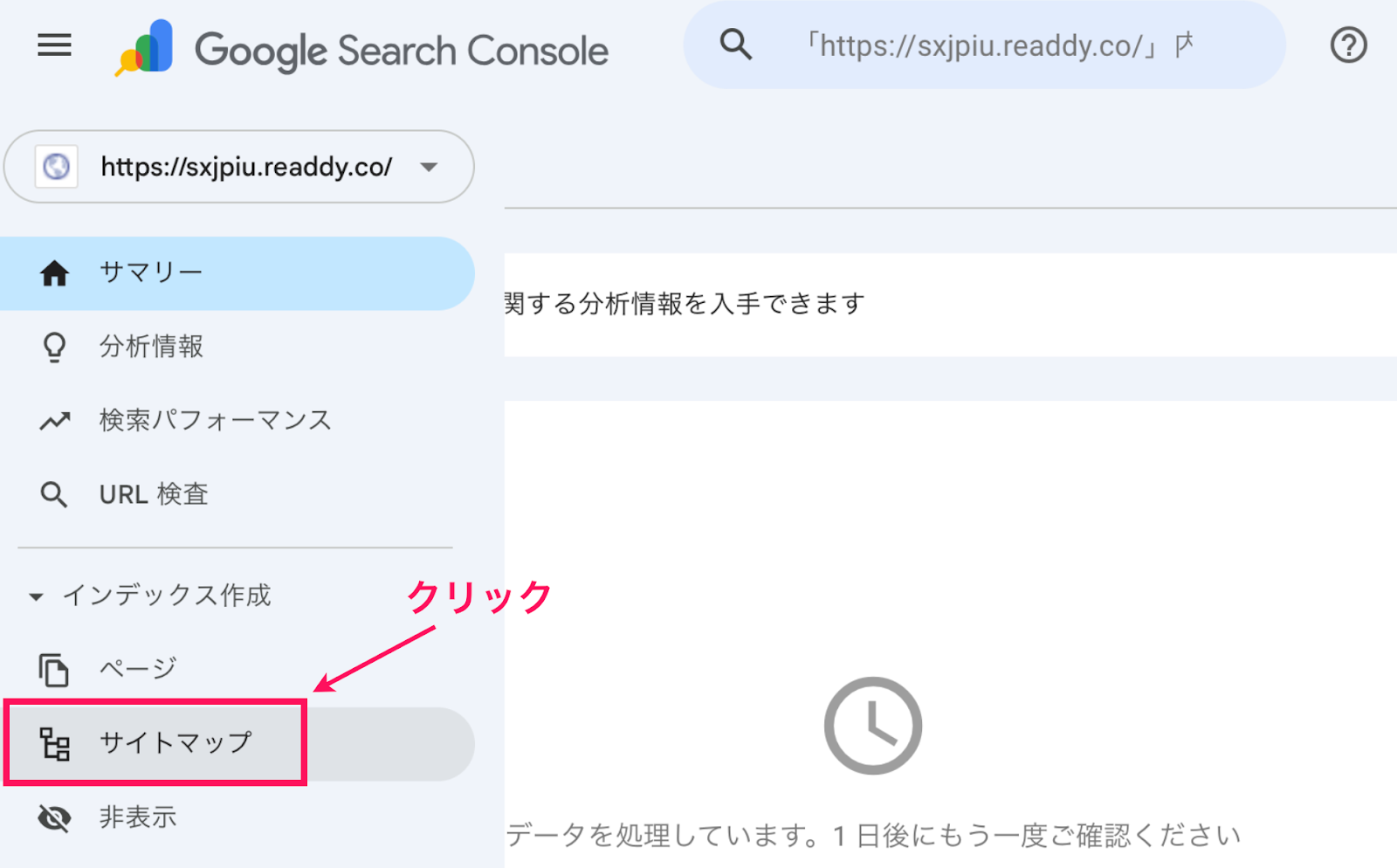Toggle visibility with the 非表示 eye icon
Image resolution: width=1397 pixels, height=868 pixels.
(x=54, y=817)
